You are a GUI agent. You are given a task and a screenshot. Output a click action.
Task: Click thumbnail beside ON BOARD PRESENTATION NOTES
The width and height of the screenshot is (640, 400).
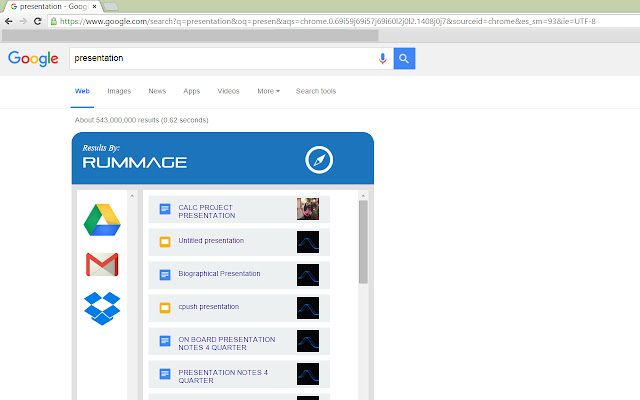pyautogui.click(x=308, y=341)
